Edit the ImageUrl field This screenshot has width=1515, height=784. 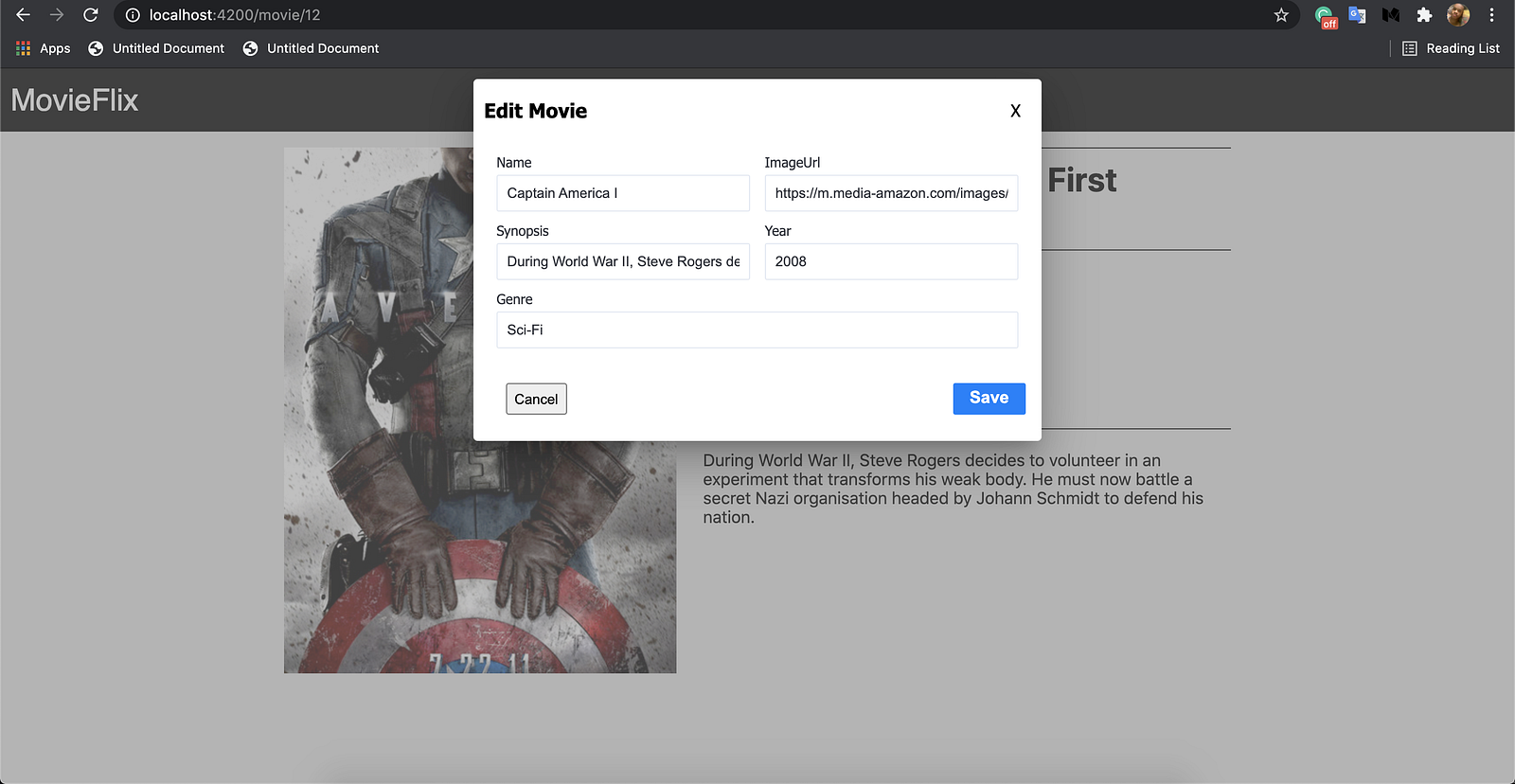coord(891,193)
